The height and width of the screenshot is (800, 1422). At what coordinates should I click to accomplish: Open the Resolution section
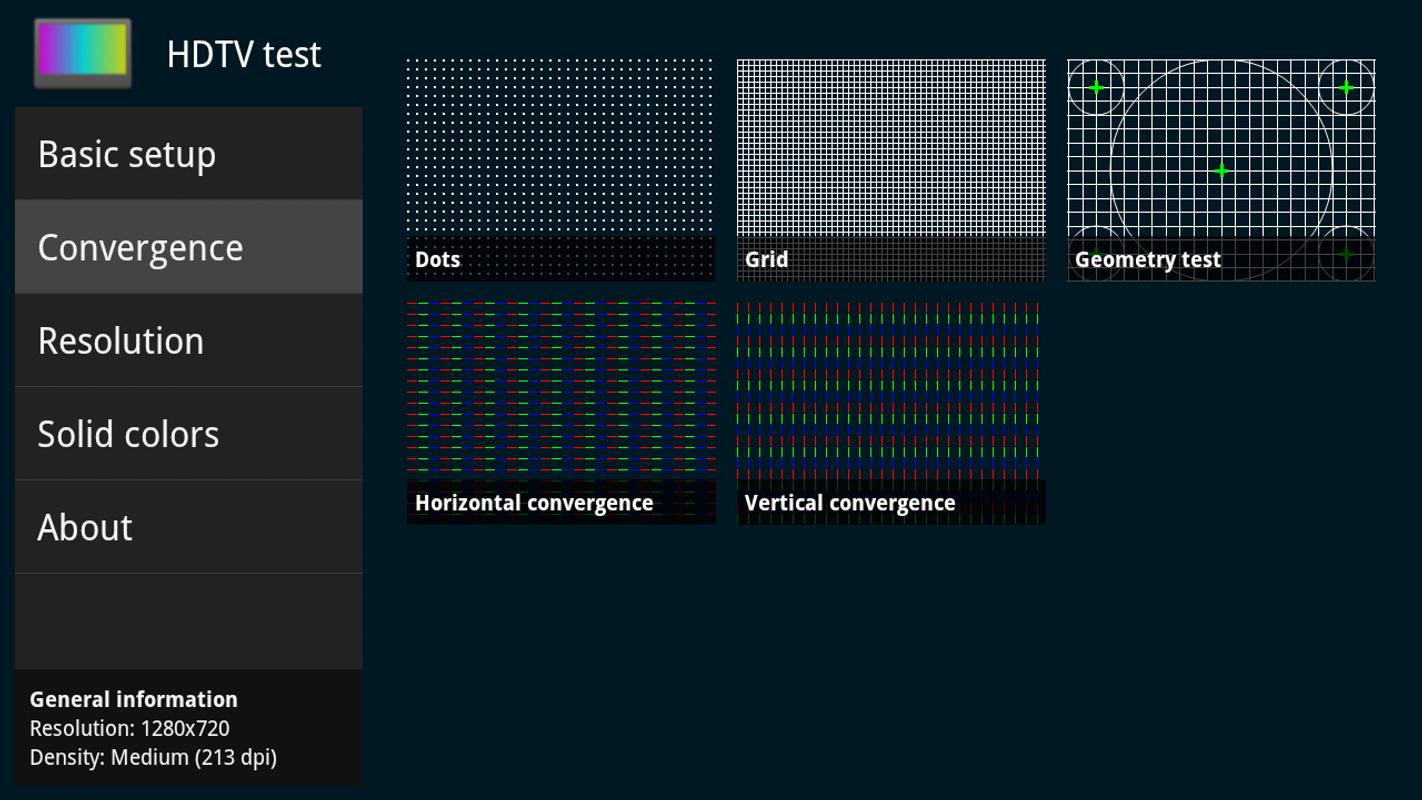coord(189,340)
